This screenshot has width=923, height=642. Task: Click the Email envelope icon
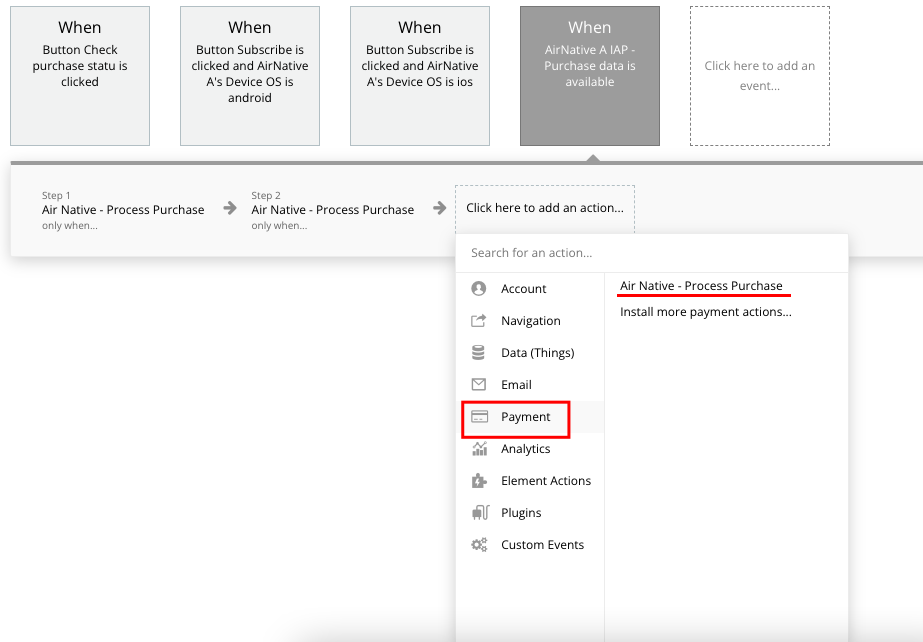479,385
